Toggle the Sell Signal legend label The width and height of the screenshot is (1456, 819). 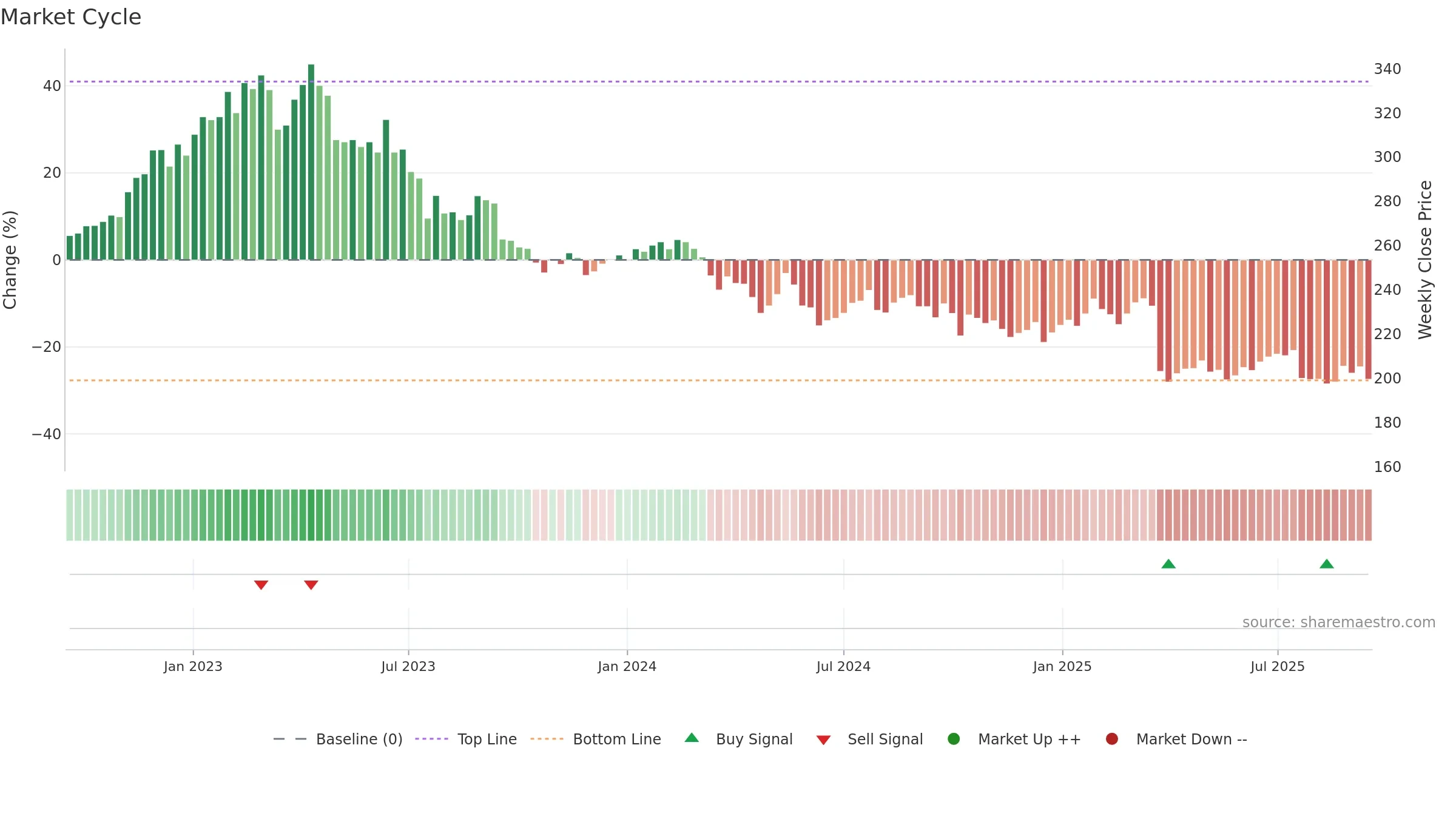[x=885, y=739]
